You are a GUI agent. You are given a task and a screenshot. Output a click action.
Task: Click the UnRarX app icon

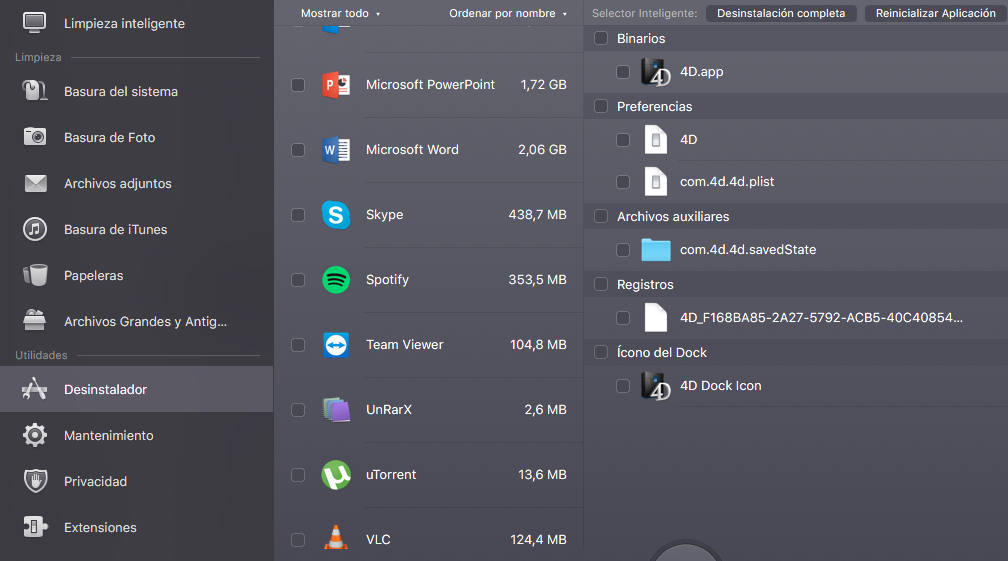pyautogui.click(x=336, y=409)
